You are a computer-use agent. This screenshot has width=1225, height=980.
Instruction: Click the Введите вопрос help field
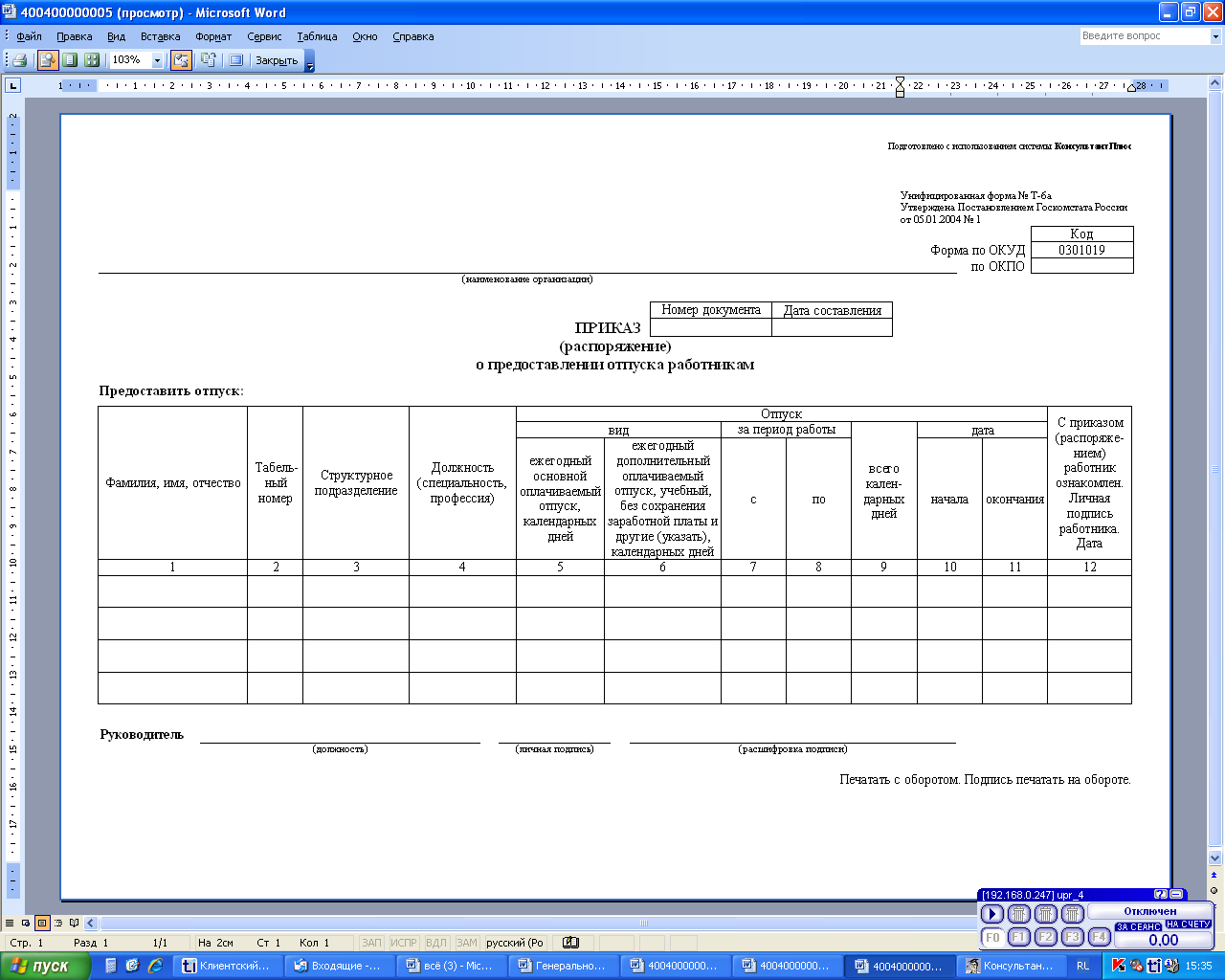(1145, 36)
